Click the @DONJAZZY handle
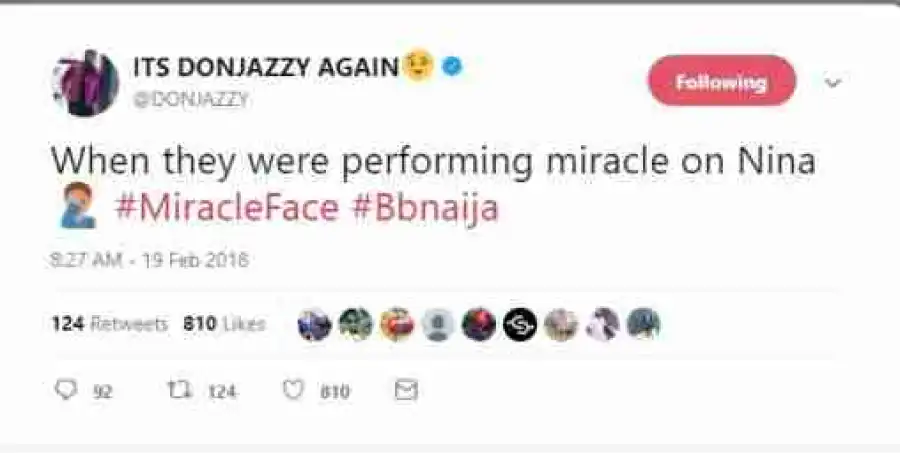 (190, 99)
